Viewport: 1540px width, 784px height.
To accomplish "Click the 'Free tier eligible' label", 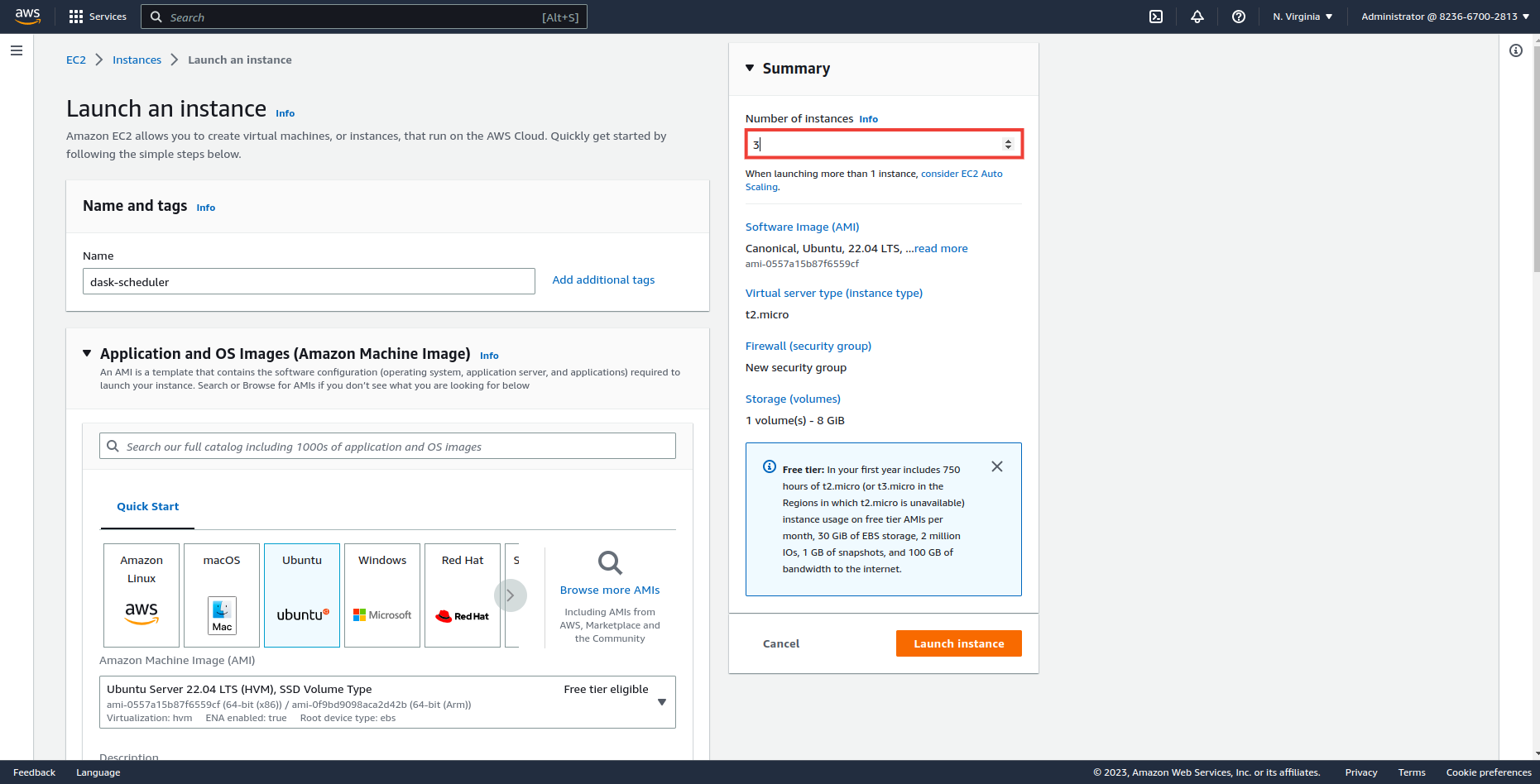I will pyautogui.click(x=606, y=689).
